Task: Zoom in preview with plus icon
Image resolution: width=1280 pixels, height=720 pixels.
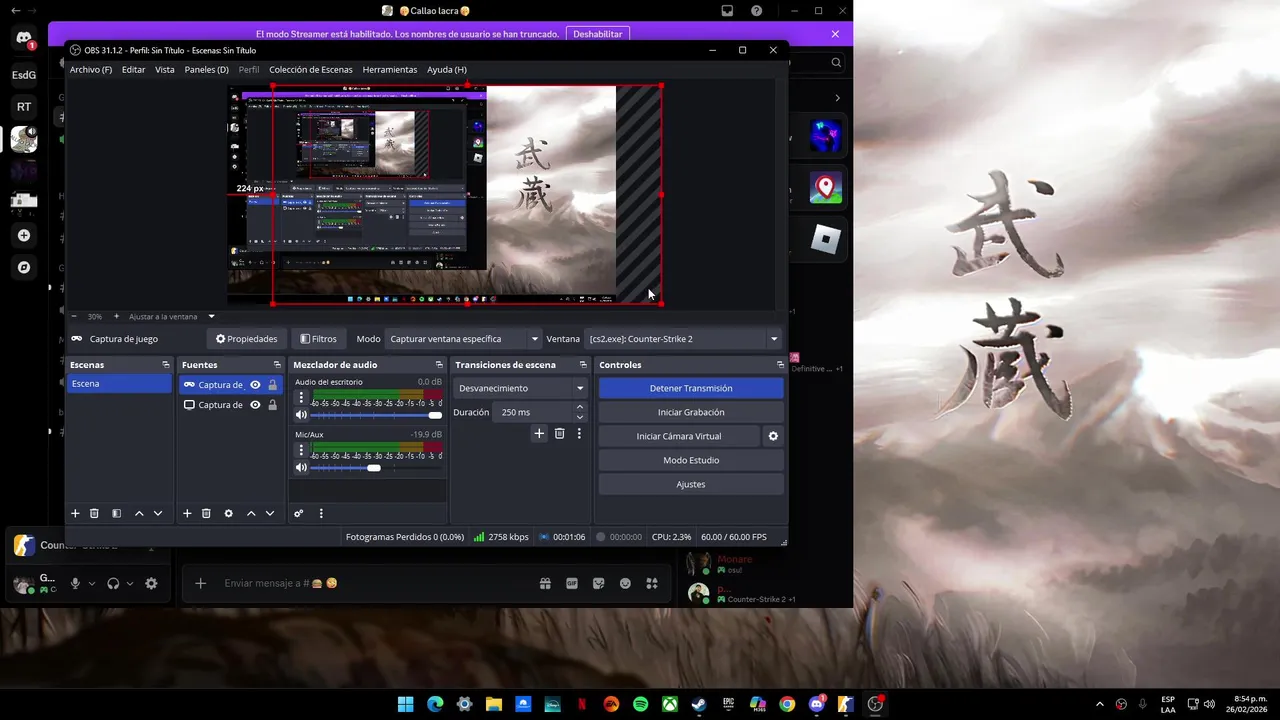Action: pos(116,316)
